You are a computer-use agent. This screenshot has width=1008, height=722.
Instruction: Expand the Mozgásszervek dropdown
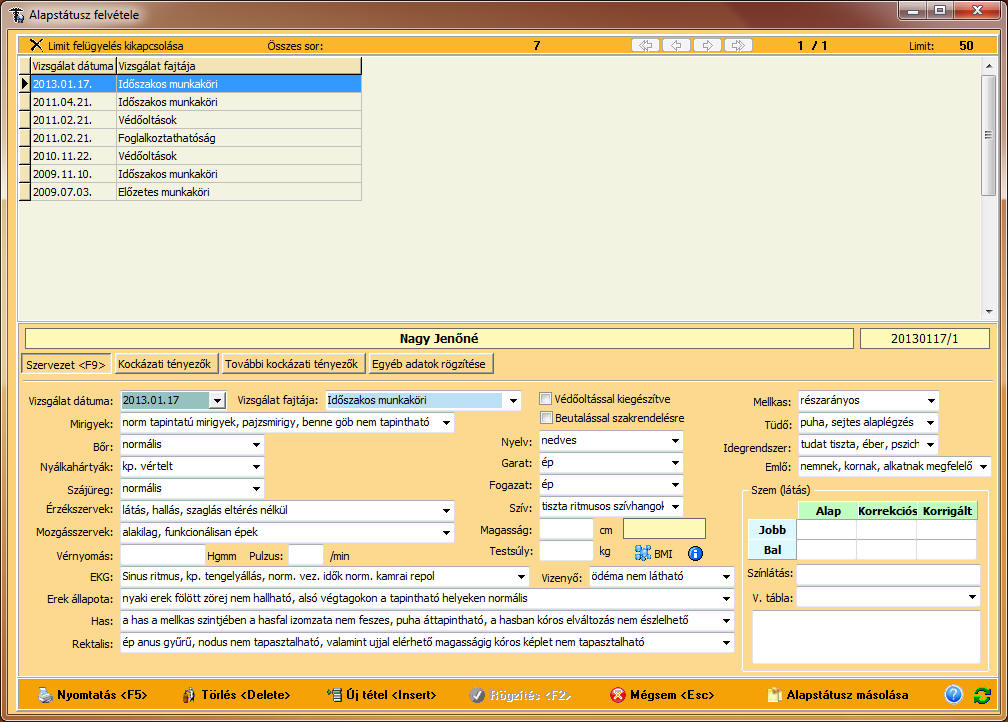click(446, 532)
